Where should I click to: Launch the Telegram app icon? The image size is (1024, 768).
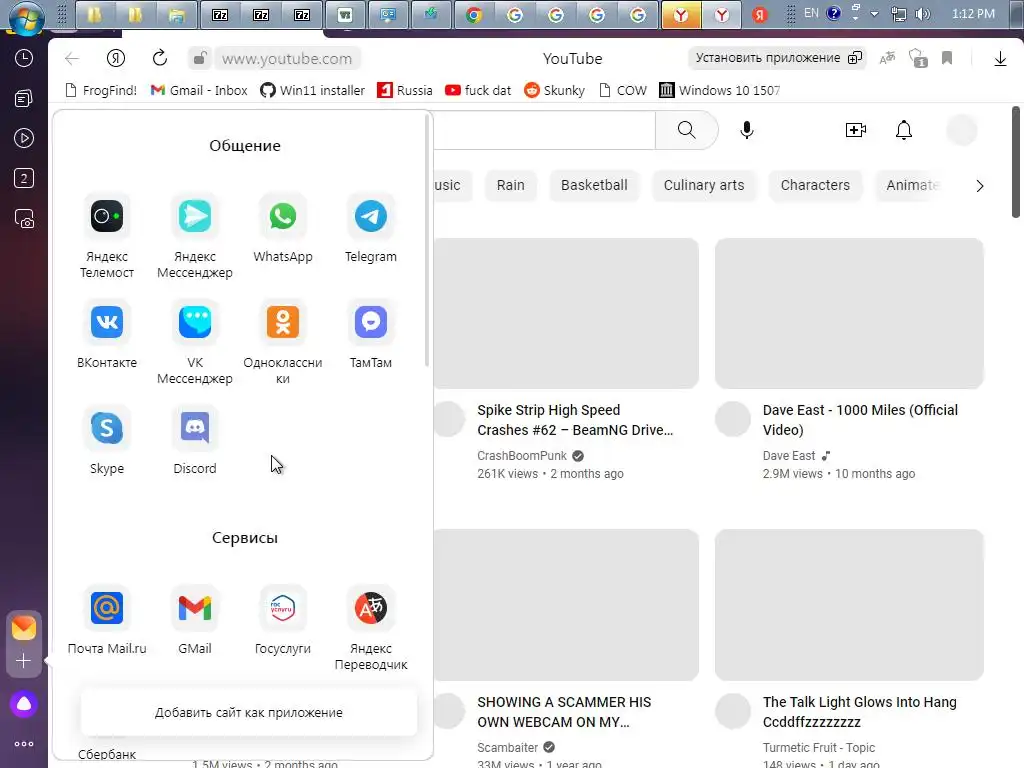(x=370, y=216)
